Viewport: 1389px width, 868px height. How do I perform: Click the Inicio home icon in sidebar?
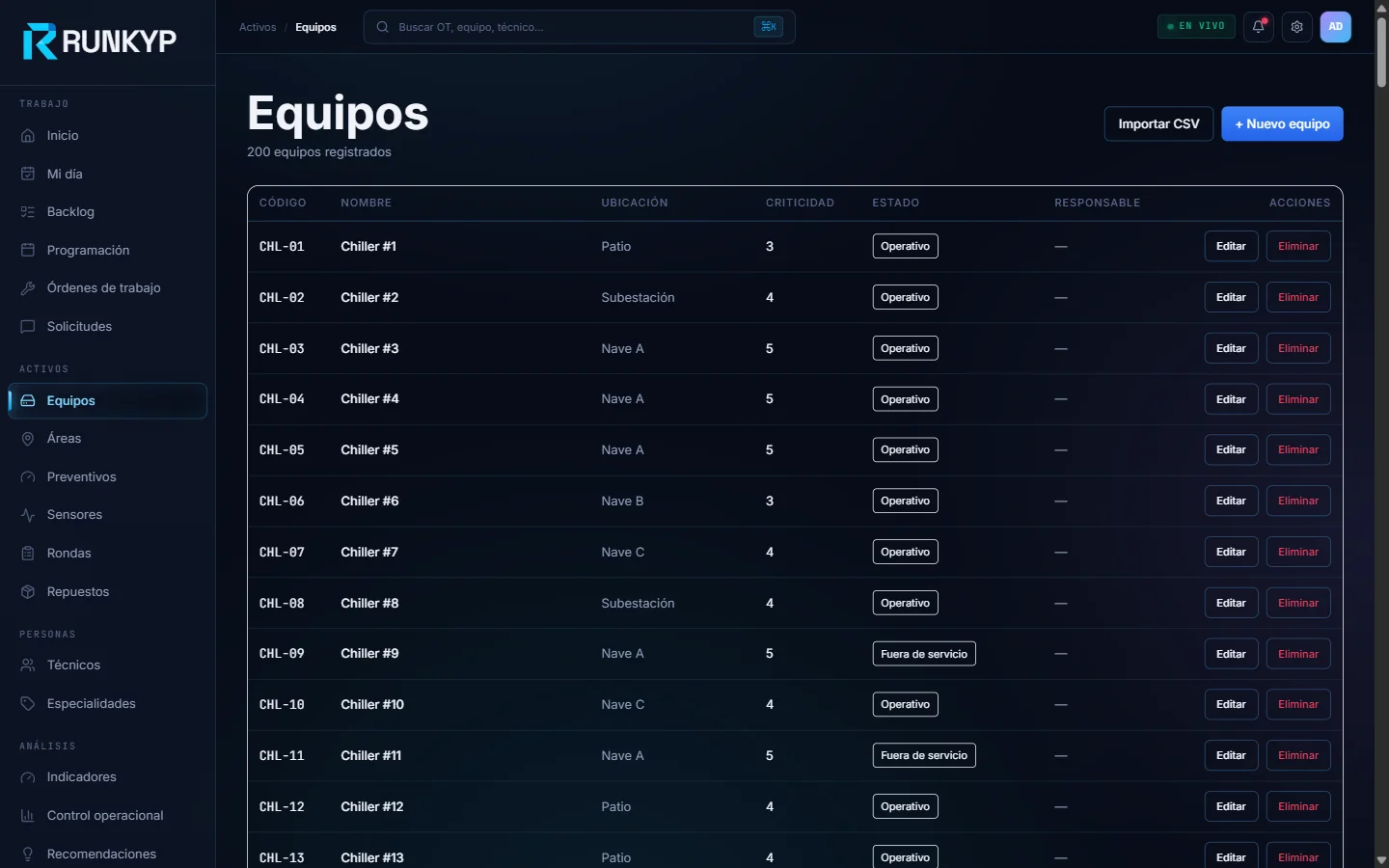pyautogui.click(x=28, y=136)
